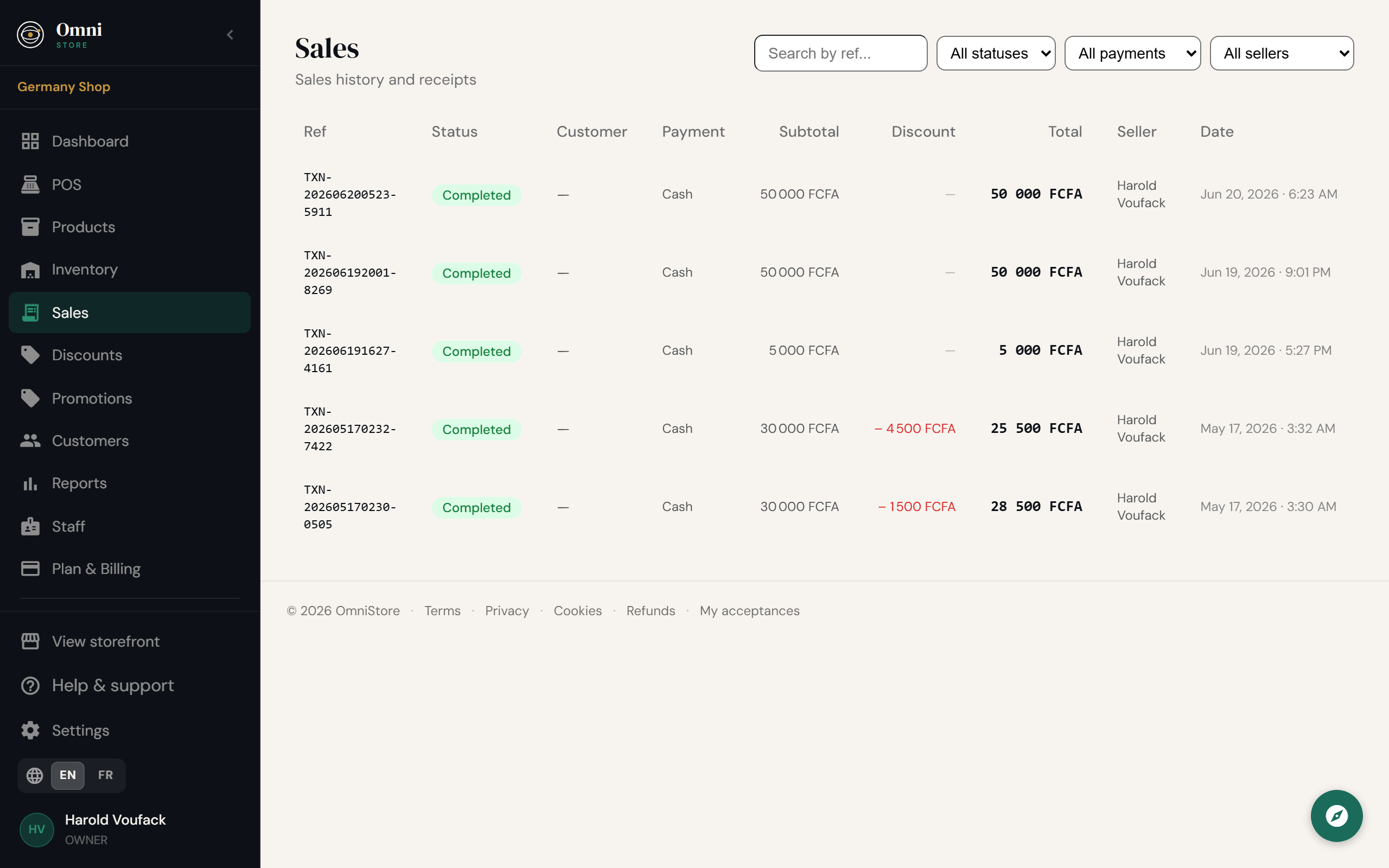This screenshot has height=868, width=1389.
Task: Collapse the sidebar with the chevron arrow
Action: (x=230, y=35)
